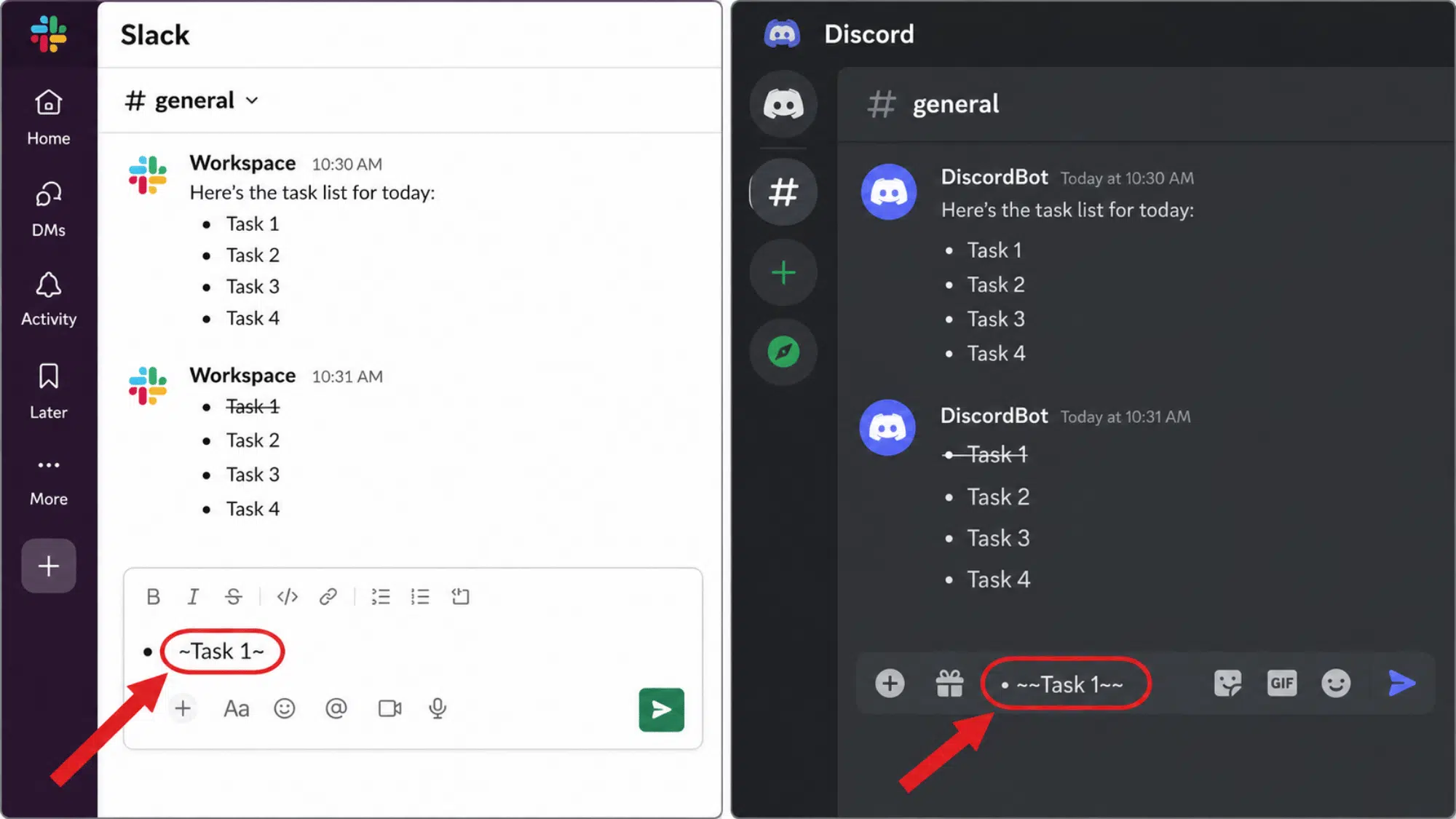Screen dimensions: 1456x819
Task: Expand the Slack #general channel dropdown
Action: 252,100
